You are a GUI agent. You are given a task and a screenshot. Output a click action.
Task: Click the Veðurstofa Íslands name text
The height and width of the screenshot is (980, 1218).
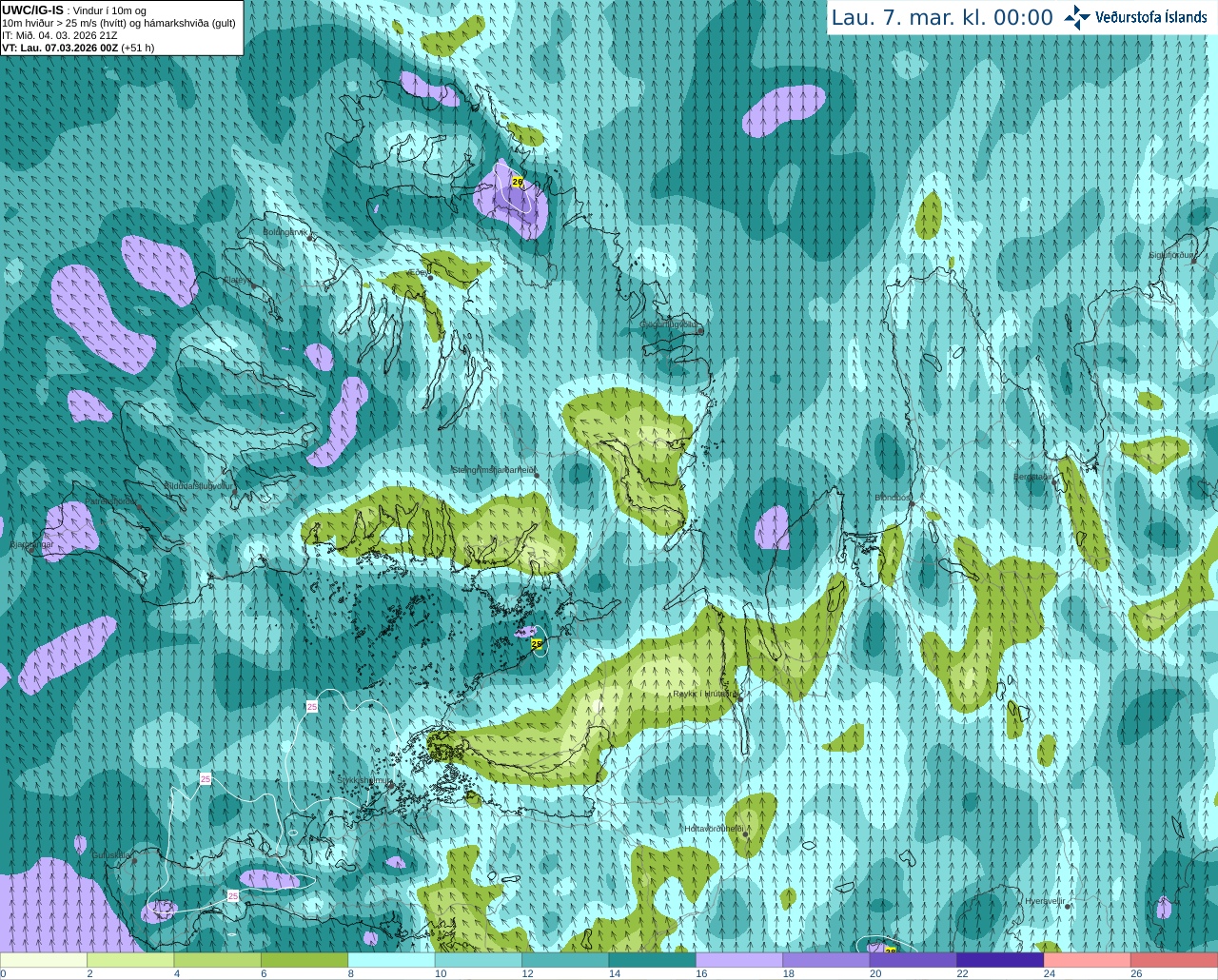point(1150,17)
